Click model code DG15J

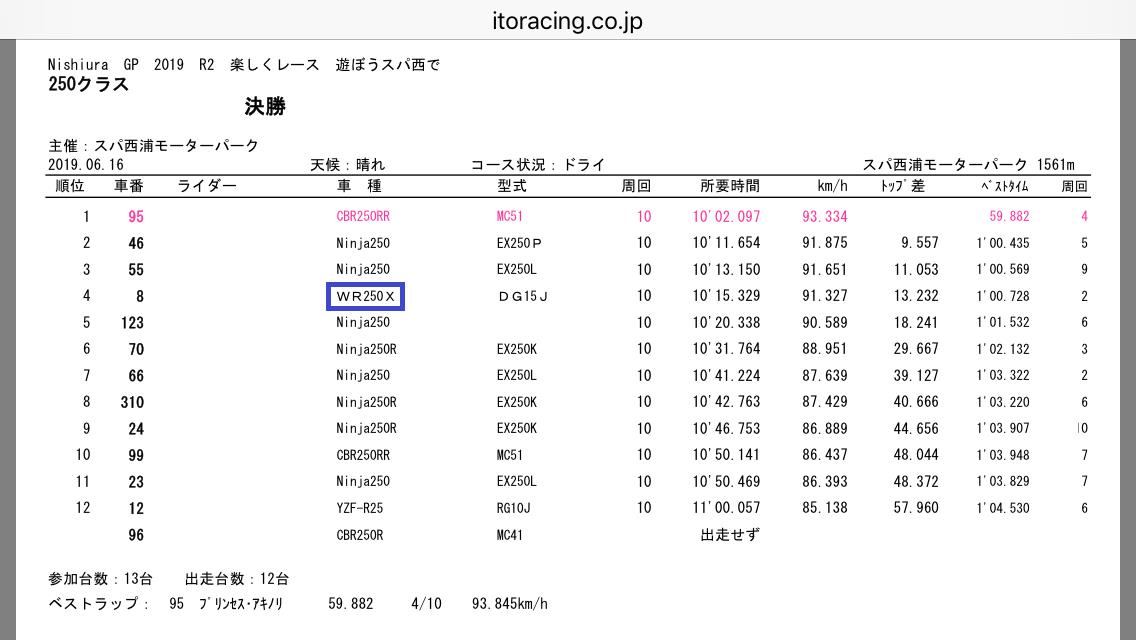pyautogui.click(x=523, y=296)
